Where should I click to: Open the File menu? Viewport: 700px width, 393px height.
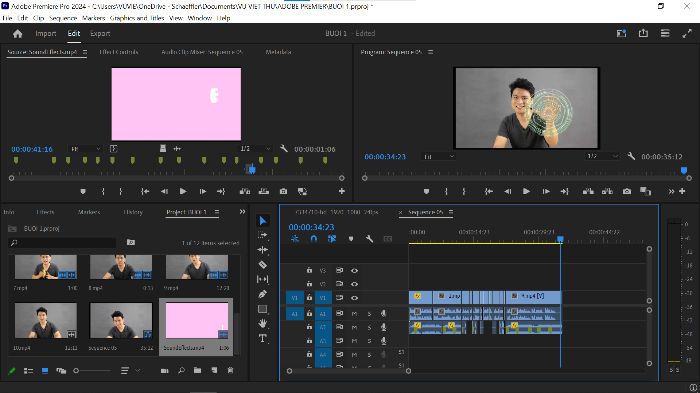click(7, 18)
